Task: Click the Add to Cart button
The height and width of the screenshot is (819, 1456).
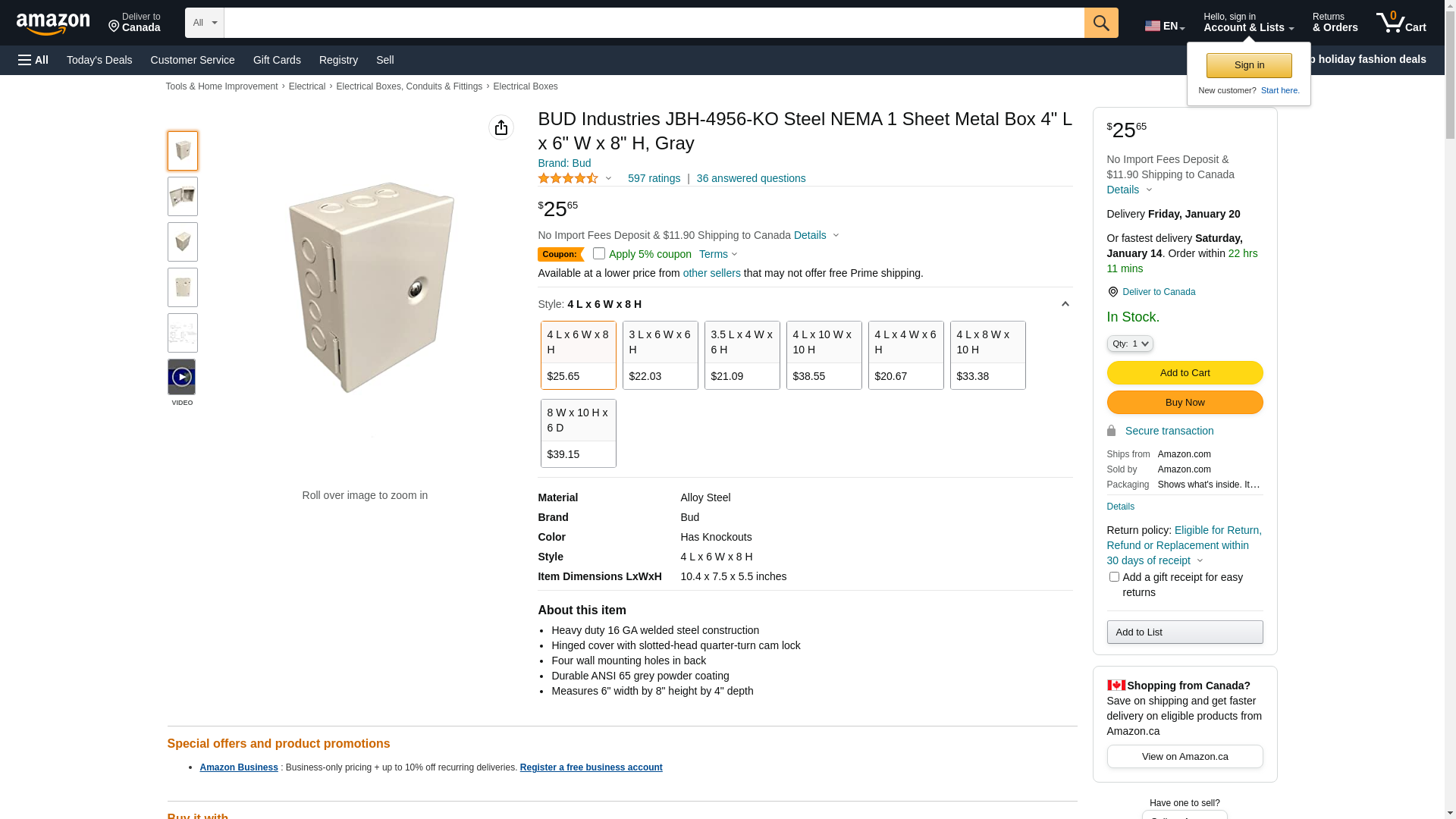Action: (1185, 372)
